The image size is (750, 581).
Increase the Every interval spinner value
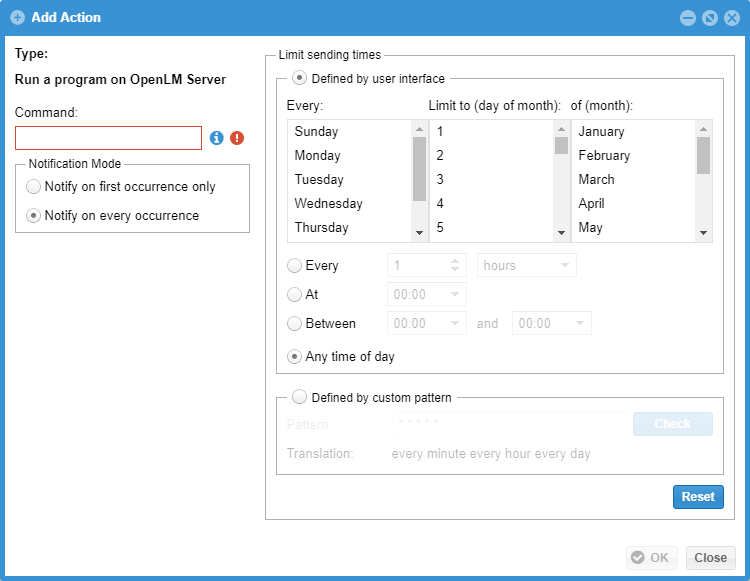click(x=456, y=261)
